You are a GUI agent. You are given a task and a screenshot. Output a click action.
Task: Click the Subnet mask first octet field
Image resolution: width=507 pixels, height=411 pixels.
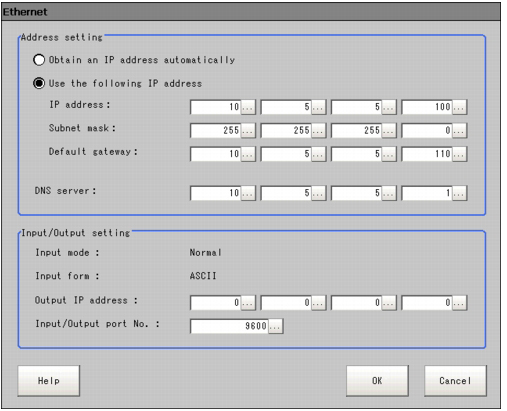click(x=216, y=130)
